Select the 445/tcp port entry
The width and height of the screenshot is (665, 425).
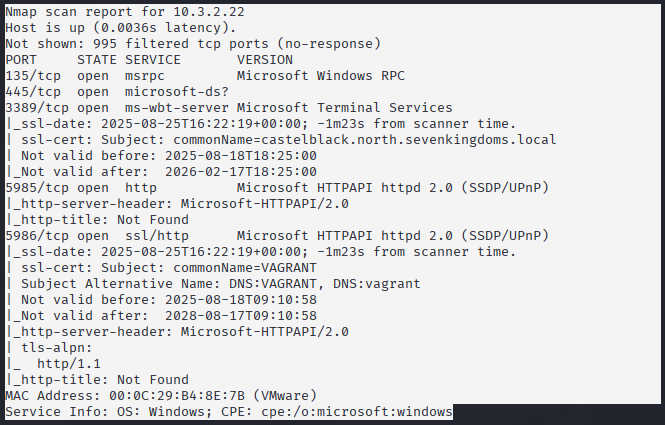point(33,92)
